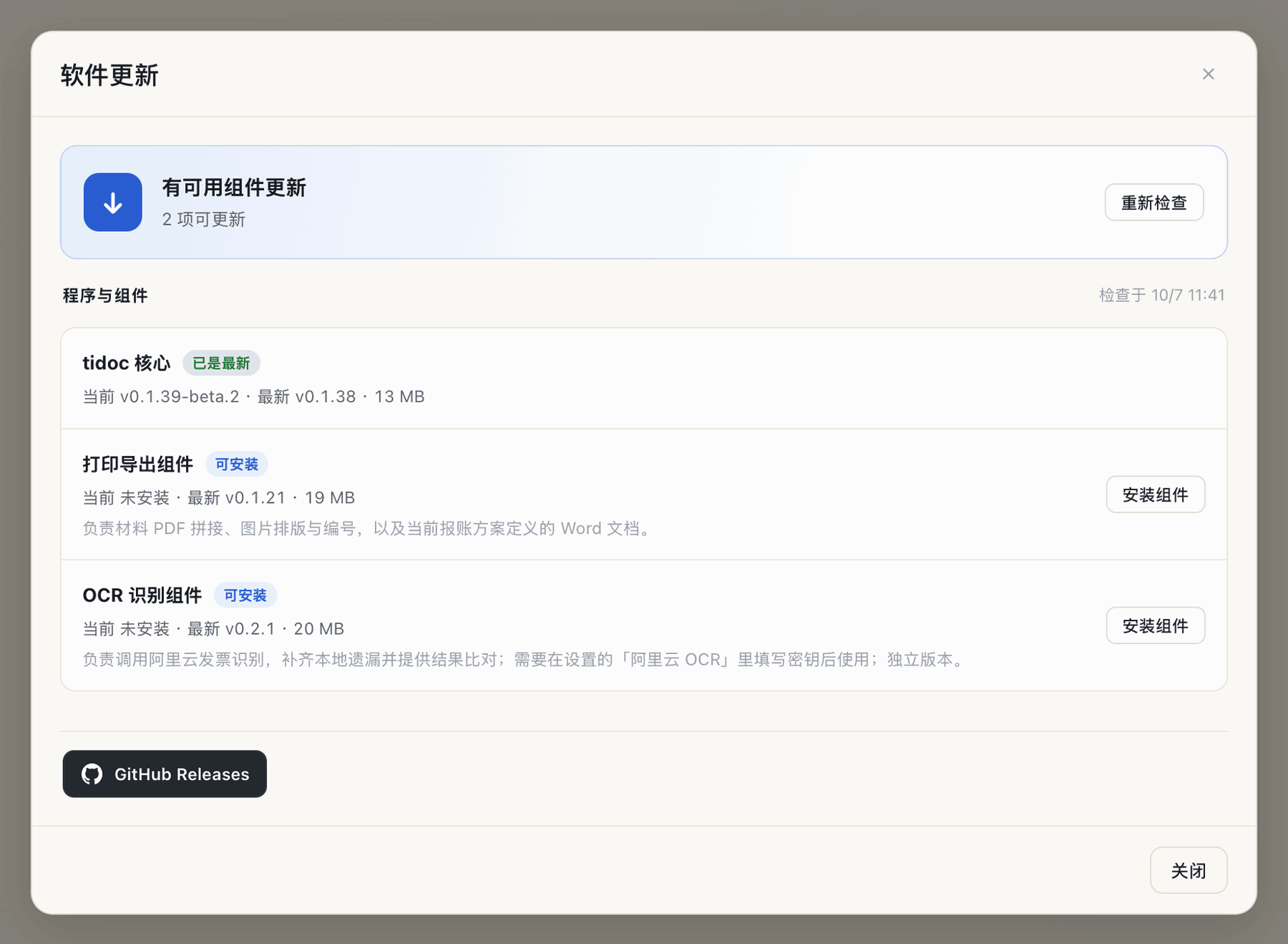Screen dimensions: 1288x944
Task: Click the 有可用组件更新 heading
Action: coord(234,188)
